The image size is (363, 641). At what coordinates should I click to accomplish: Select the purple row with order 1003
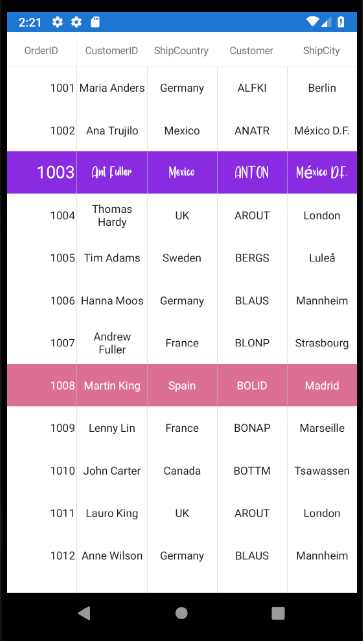pyautogui.click(x=182, y=173)
